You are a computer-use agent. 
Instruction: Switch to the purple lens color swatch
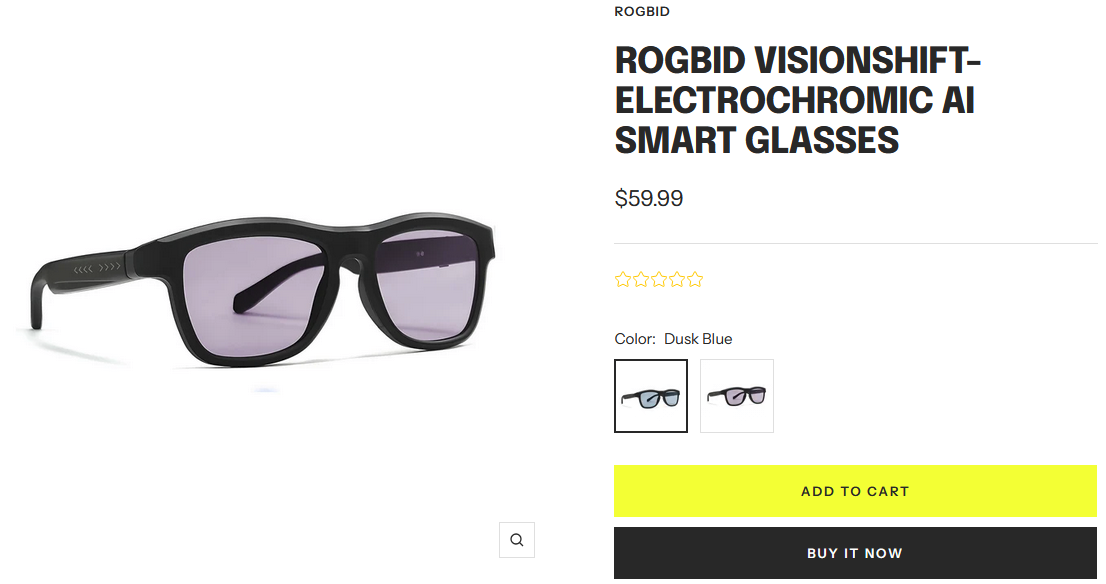pos(737,396)
